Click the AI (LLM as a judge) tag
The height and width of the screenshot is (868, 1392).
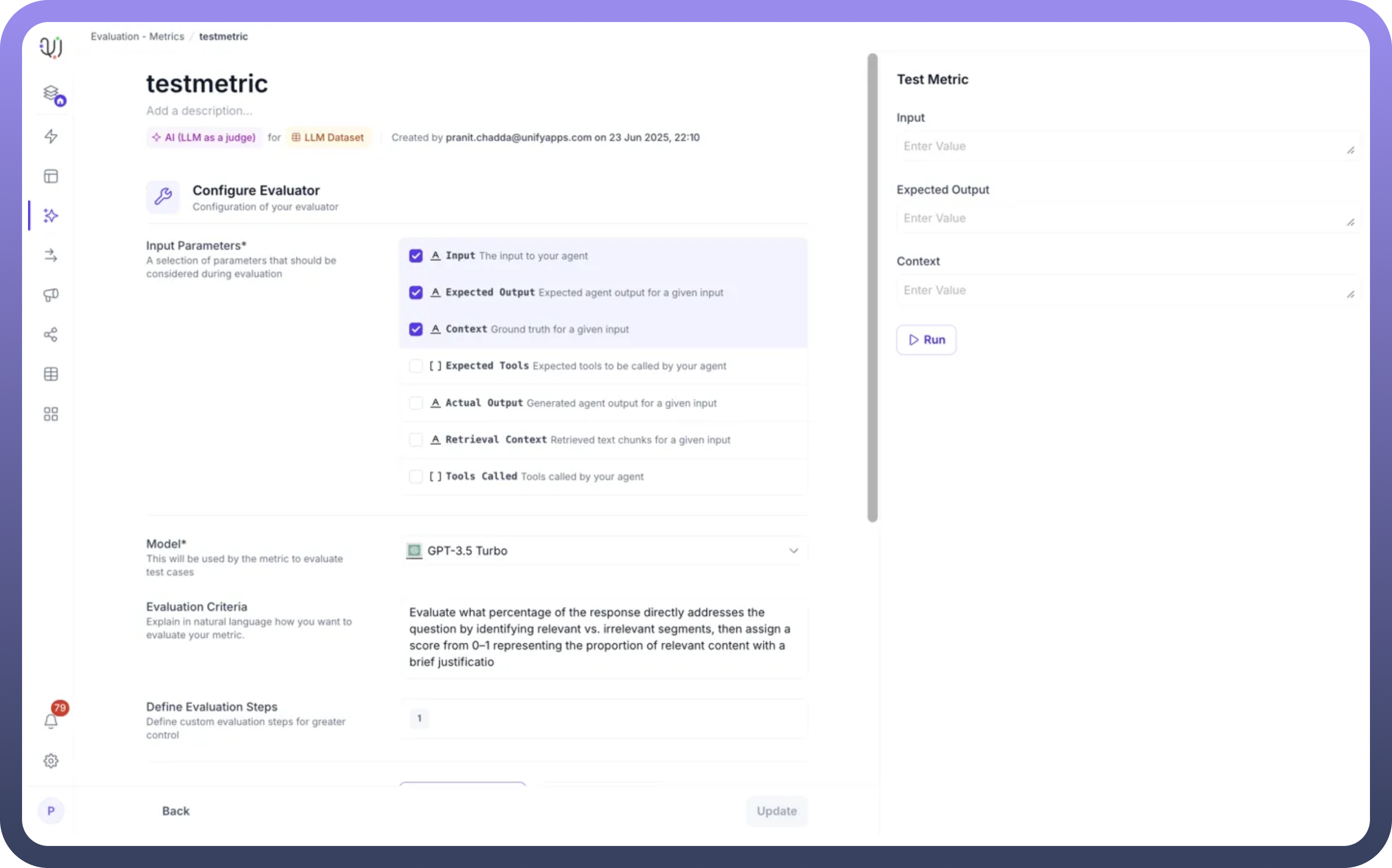pyautogui.click(x=204, y=137)
